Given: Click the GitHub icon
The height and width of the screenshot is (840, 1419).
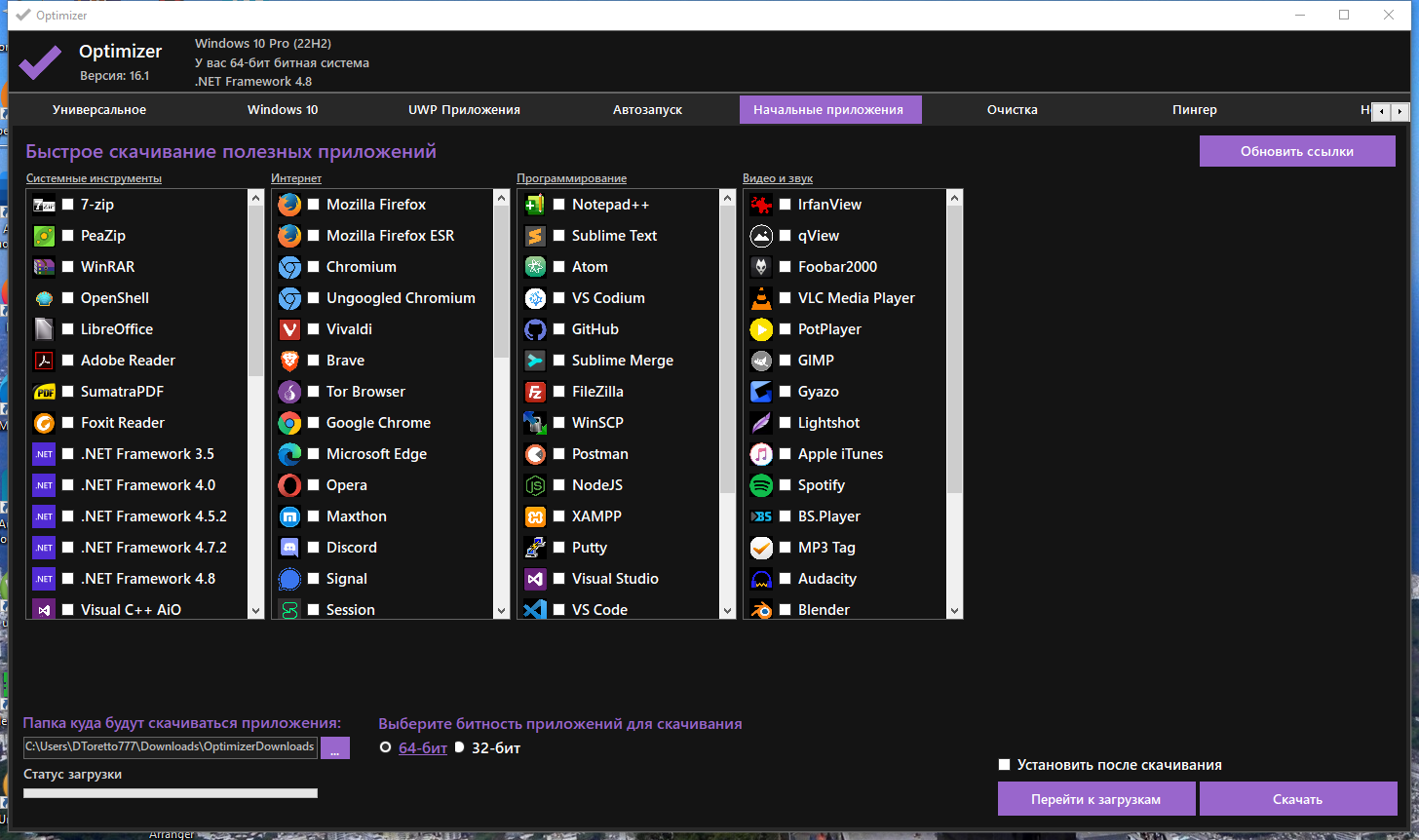Looking at the screenshot, I should (535, 329).
